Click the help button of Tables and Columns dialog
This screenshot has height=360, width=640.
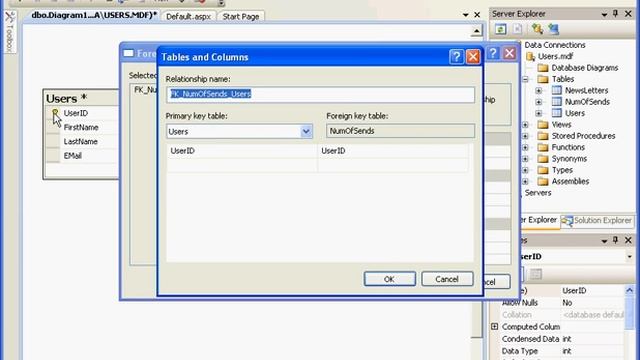(456, 57)
